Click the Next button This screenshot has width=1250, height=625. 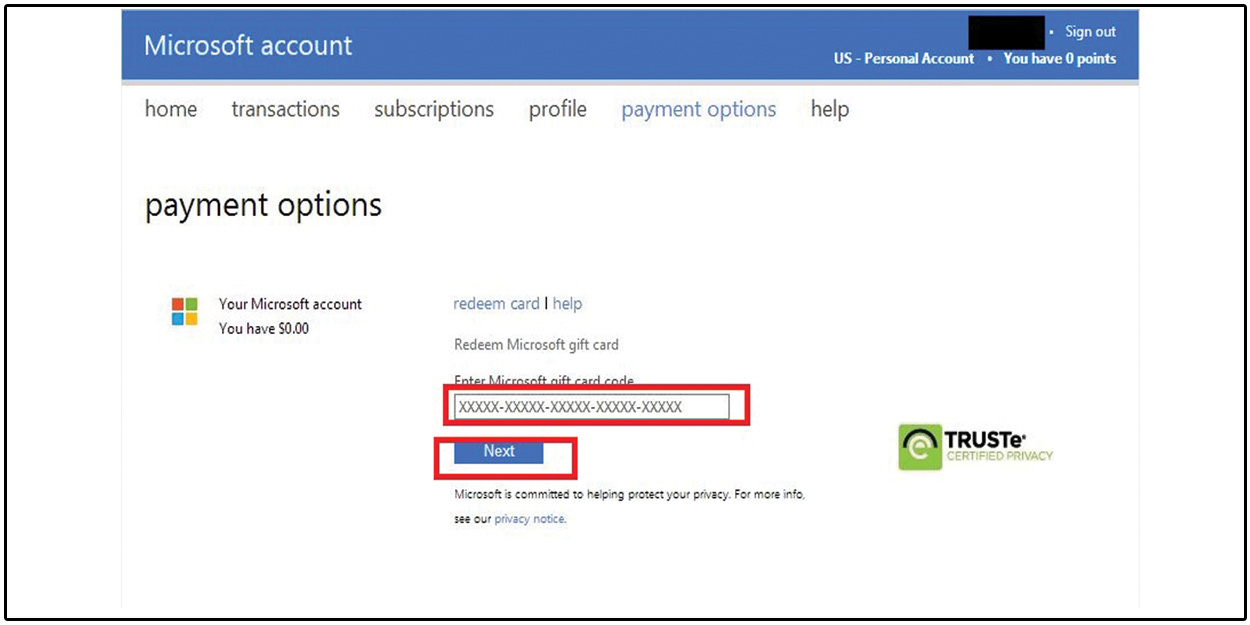point(499,452)
